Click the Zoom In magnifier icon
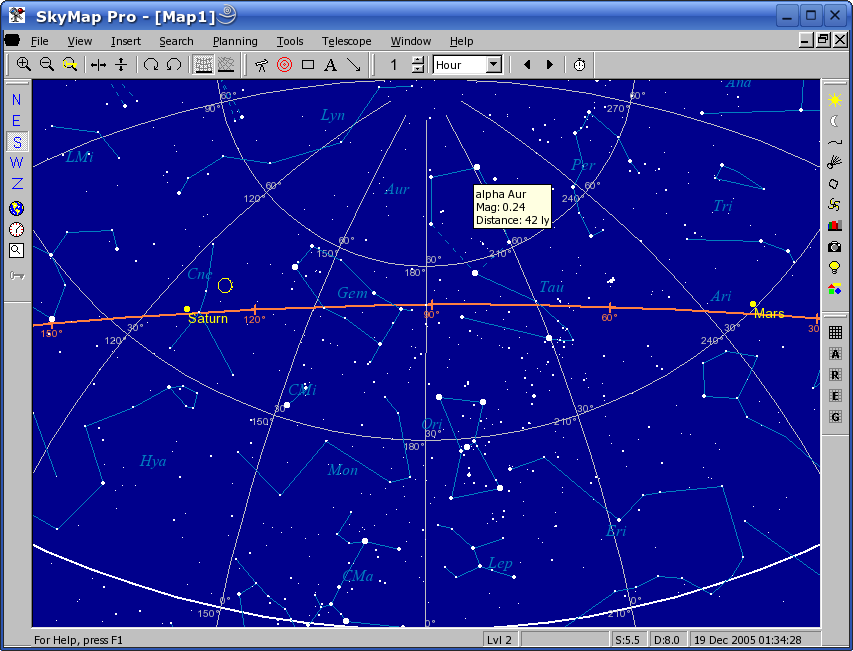This screenshot has width=853, height=651. [x=23, y=65]
